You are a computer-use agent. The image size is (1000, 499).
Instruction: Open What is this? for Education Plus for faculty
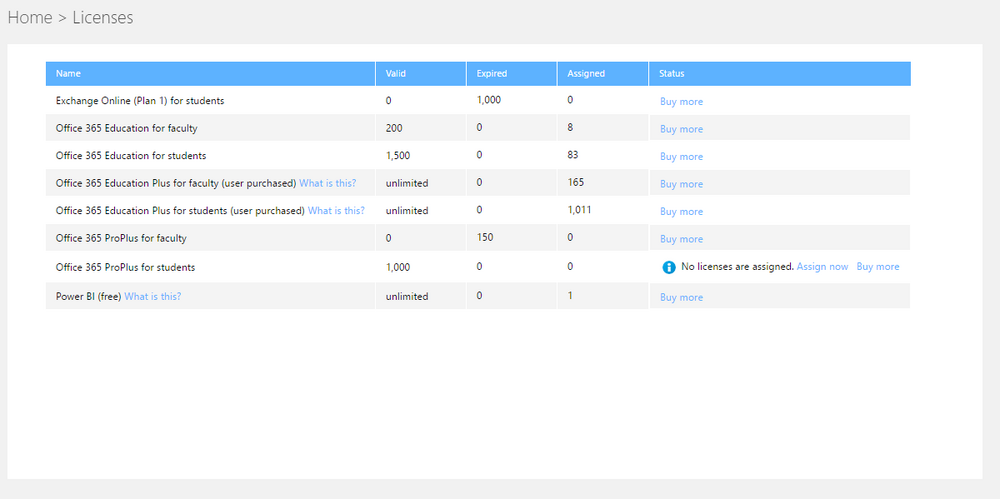pyautogui.click(x=328, y=183)
